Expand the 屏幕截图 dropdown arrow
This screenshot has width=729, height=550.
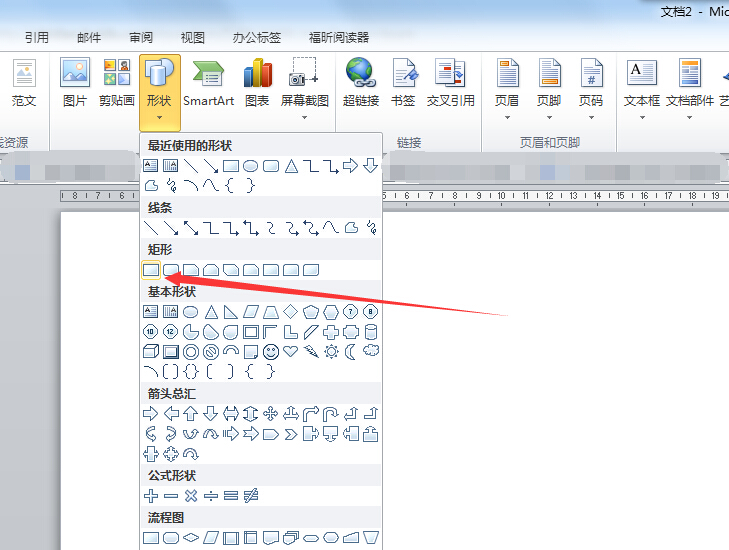tap(305, 118)
